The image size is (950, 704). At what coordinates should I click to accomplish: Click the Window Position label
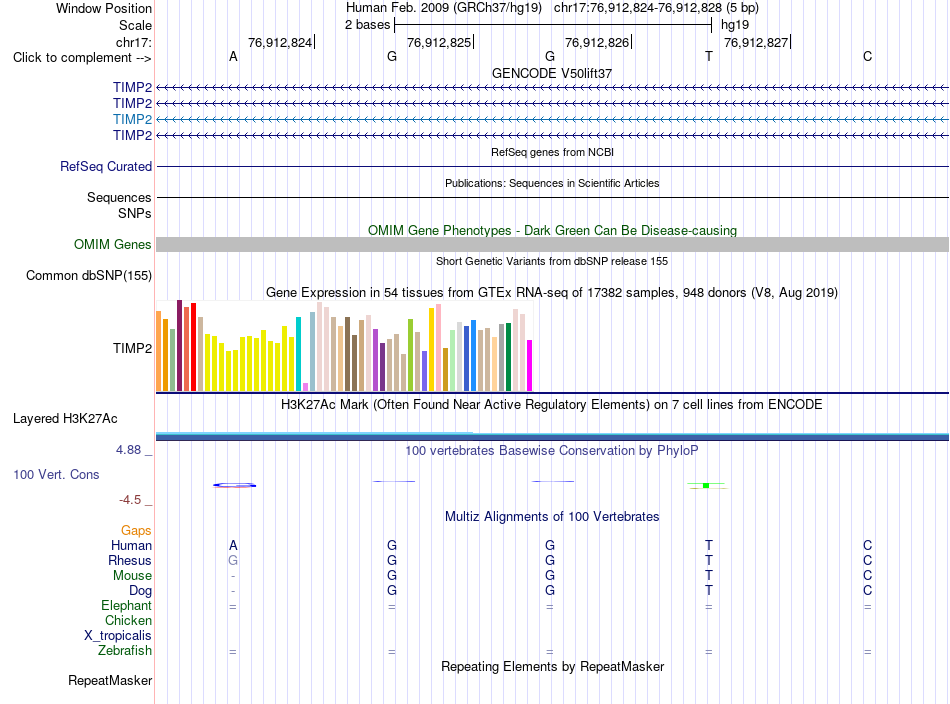pos(104,8)
